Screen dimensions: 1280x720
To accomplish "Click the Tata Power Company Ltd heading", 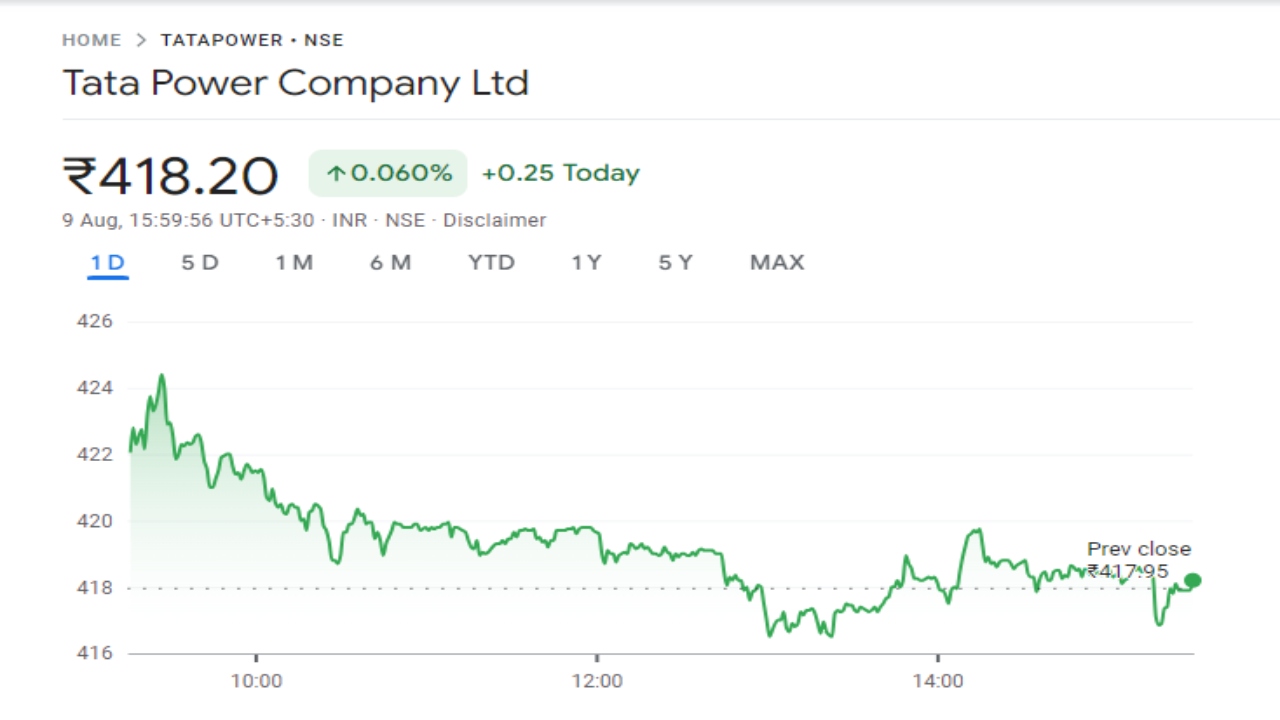I will click(x=295, y=83).
